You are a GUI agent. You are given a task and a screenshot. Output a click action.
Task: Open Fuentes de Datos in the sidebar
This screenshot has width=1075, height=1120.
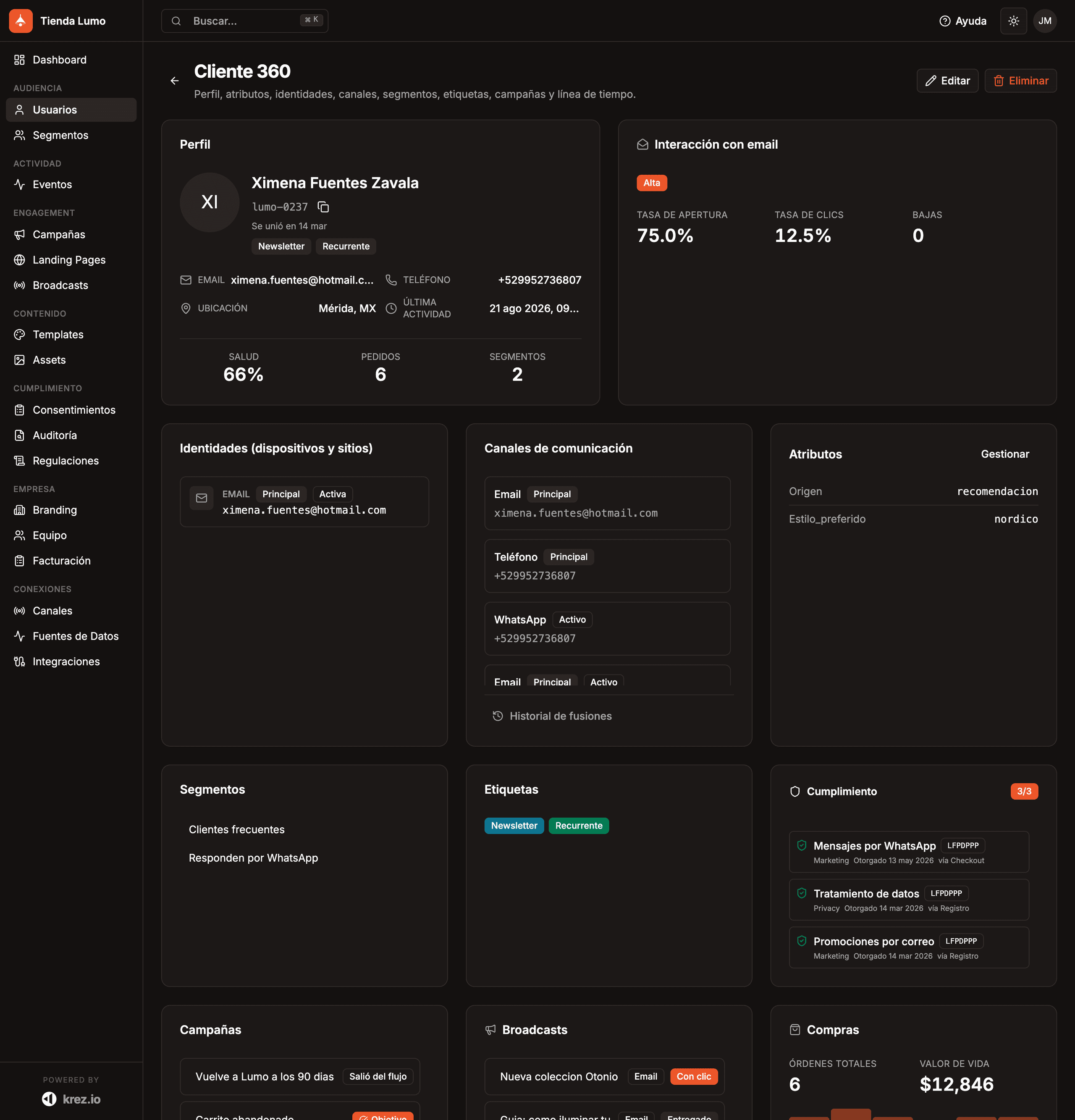pyautogui.click(x=71, y=636)
